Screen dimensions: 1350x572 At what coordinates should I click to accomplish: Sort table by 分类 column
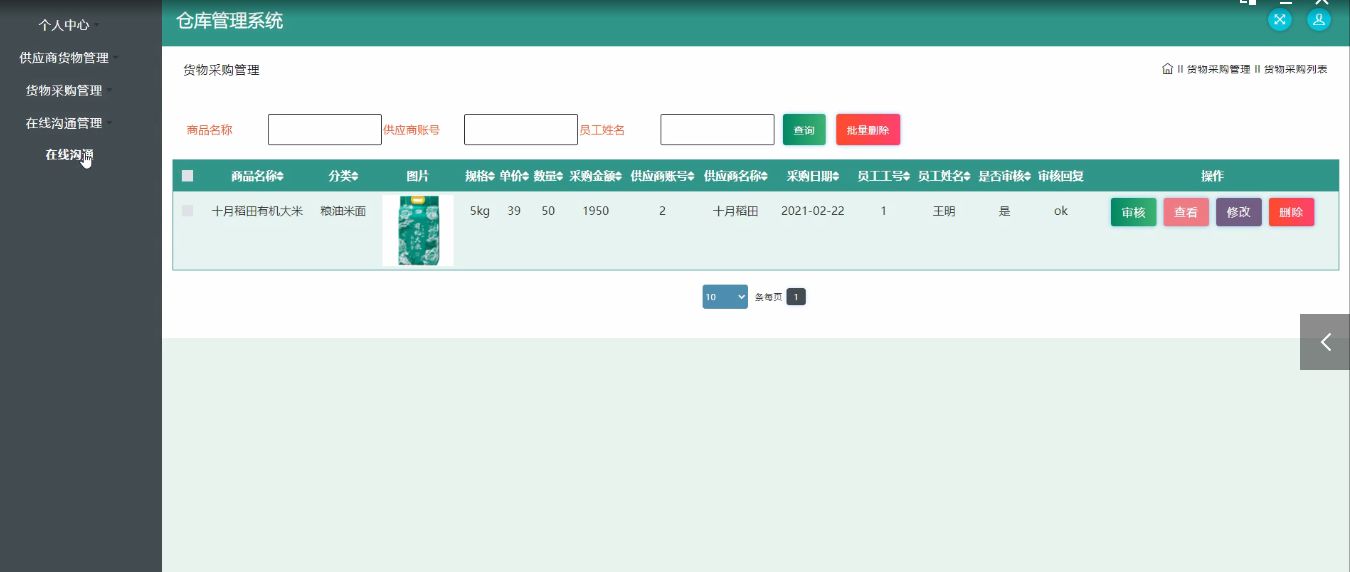click(343, 176)
